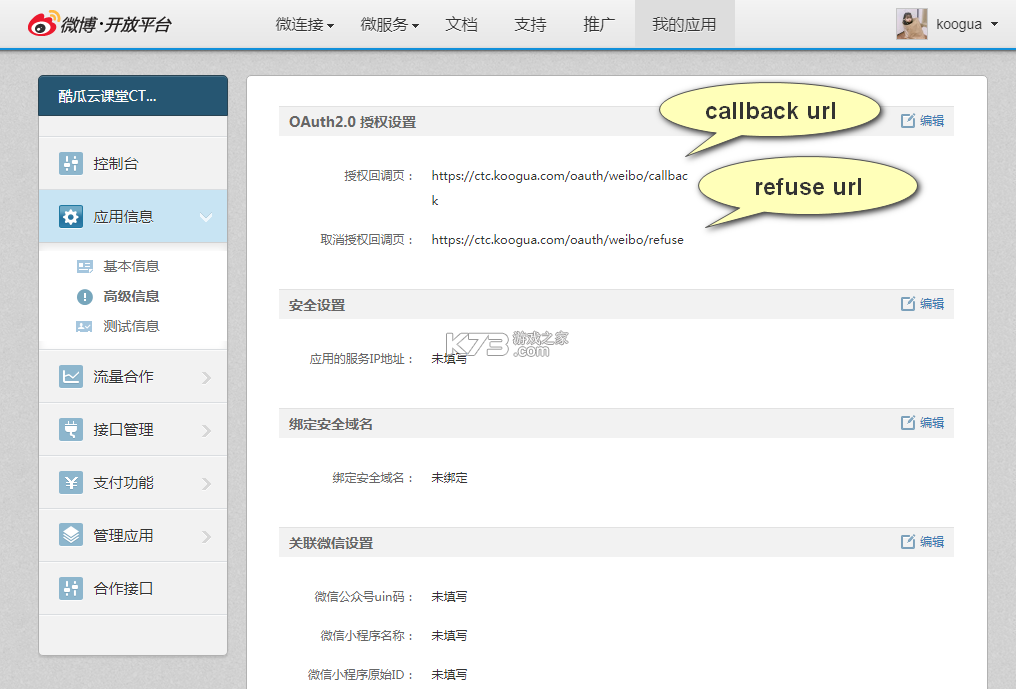Click 编辑 link for OAuth2.0 授权设置

tap(932, 121)
